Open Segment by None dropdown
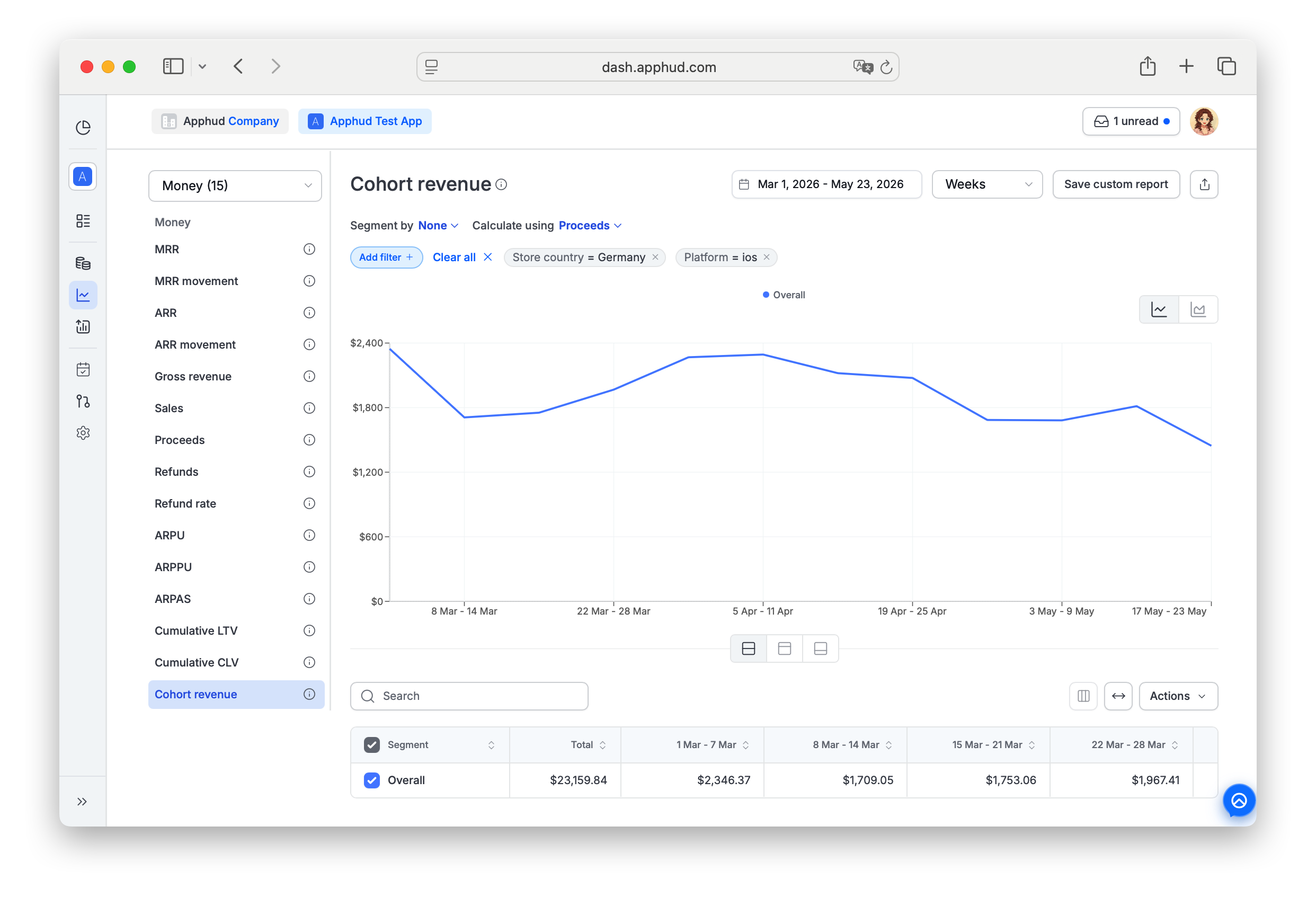1316x906 pixels. 439,226
